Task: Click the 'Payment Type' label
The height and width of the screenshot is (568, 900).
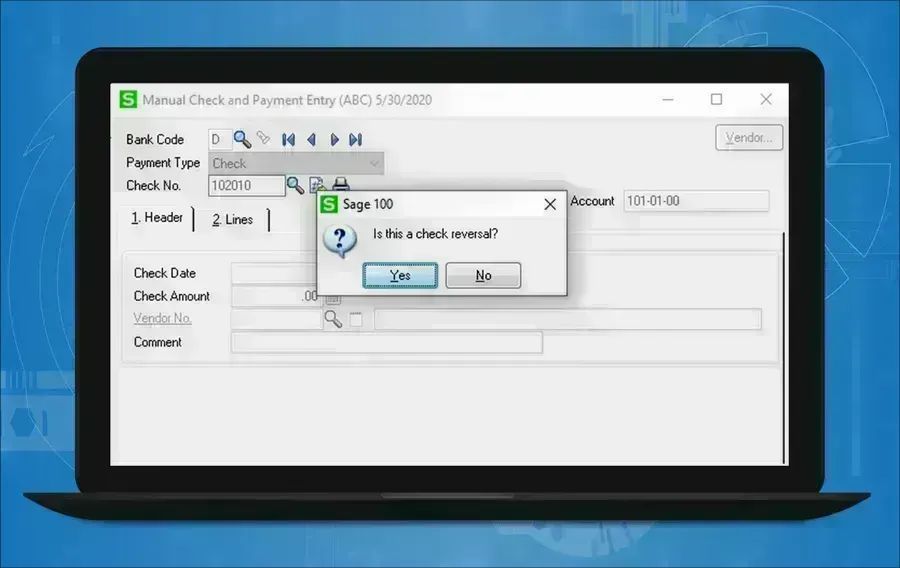Action: pos(163,163)
